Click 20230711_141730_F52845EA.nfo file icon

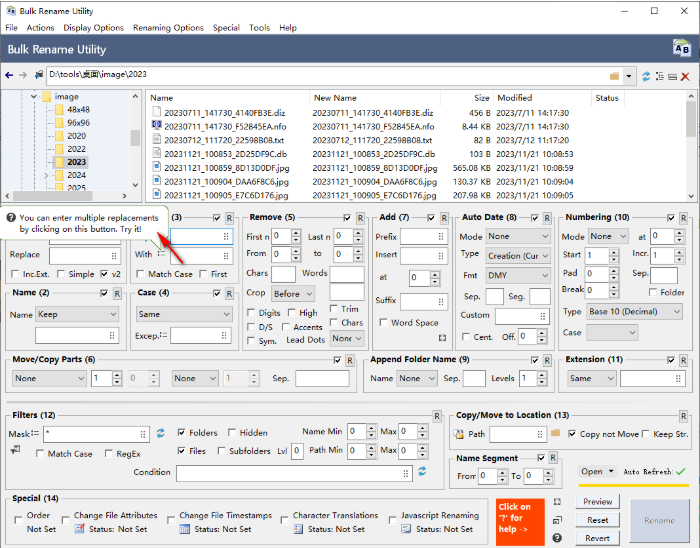tap(156, 125)
